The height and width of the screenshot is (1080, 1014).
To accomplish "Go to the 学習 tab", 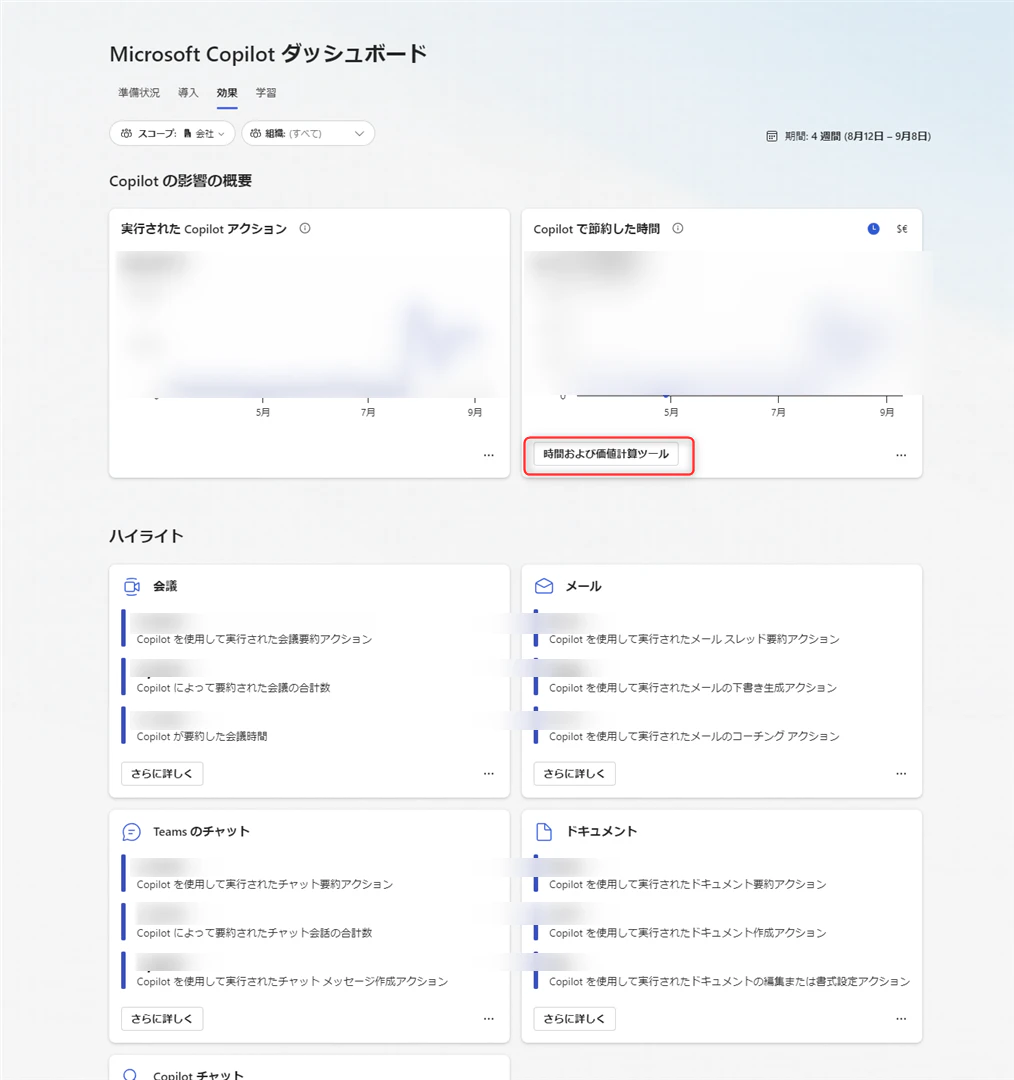I will click(x=266, y=92).
